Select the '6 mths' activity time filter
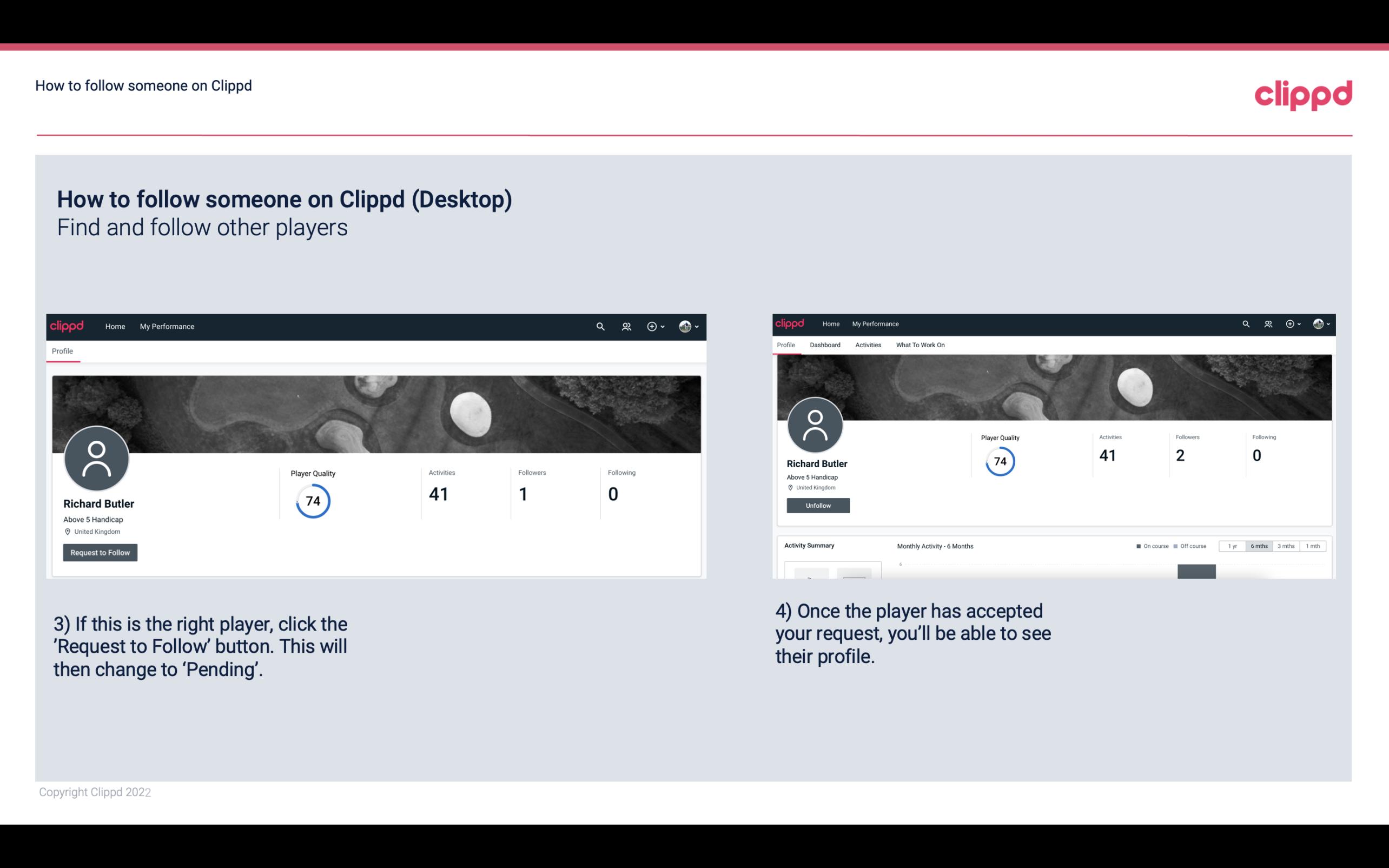1389x868 pixels. [x=1258, y=546]
